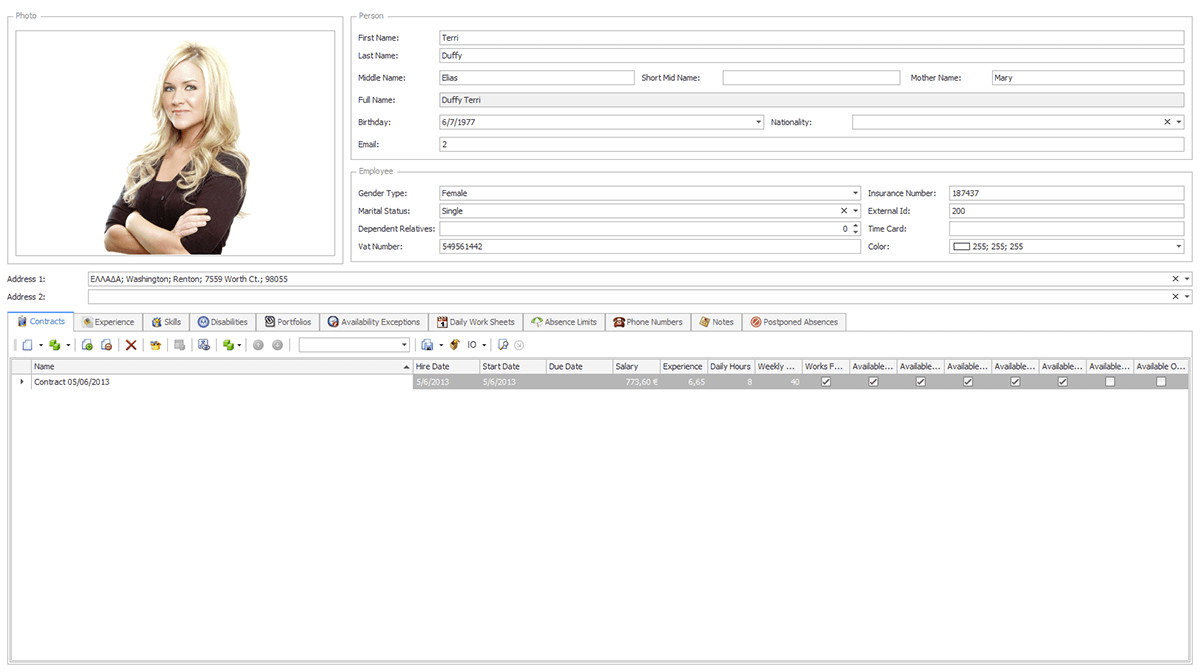The height and width of the screenshot is (672, 1200).
Task: Sort by the Daily Hours column header
Action: click(x=731, y=367)
